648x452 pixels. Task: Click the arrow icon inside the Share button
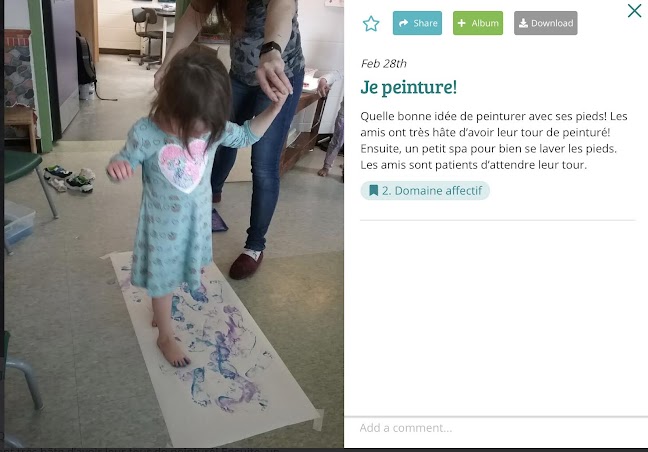[x=403, y=23]
